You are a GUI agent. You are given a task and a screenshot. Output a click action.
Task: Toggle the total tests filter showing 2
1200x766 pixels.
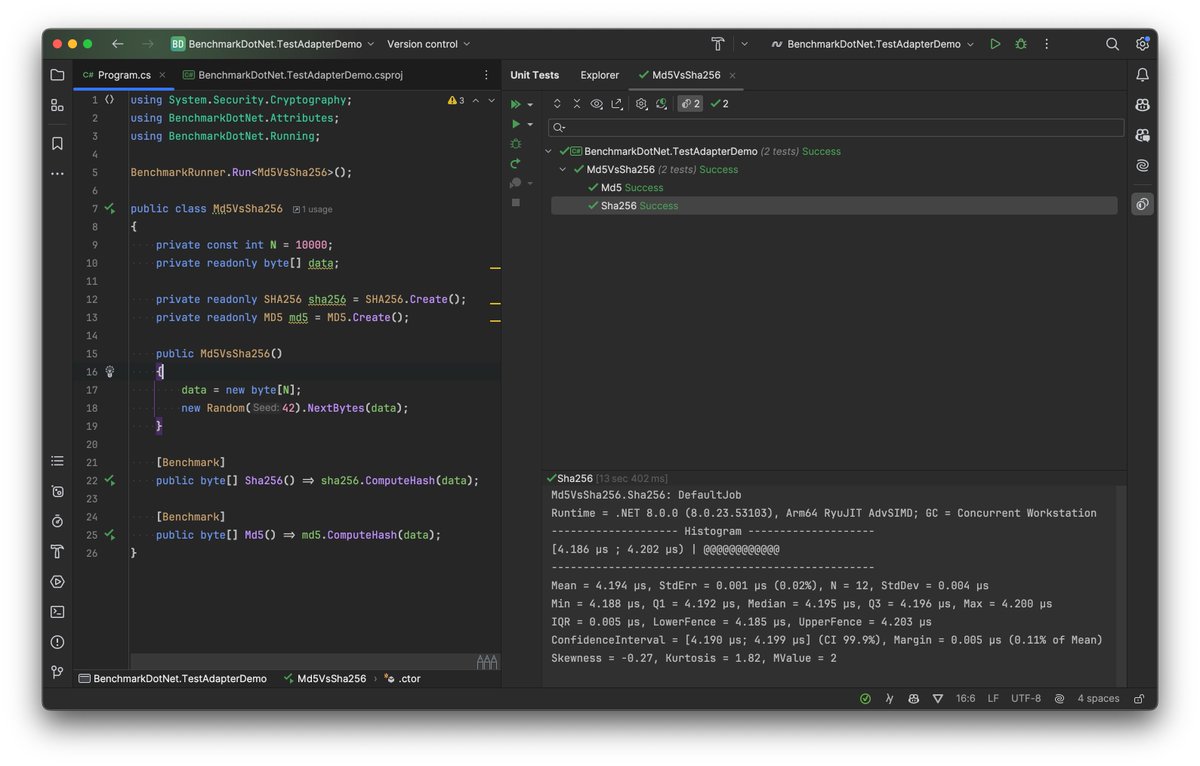click(x=690, y=104)
